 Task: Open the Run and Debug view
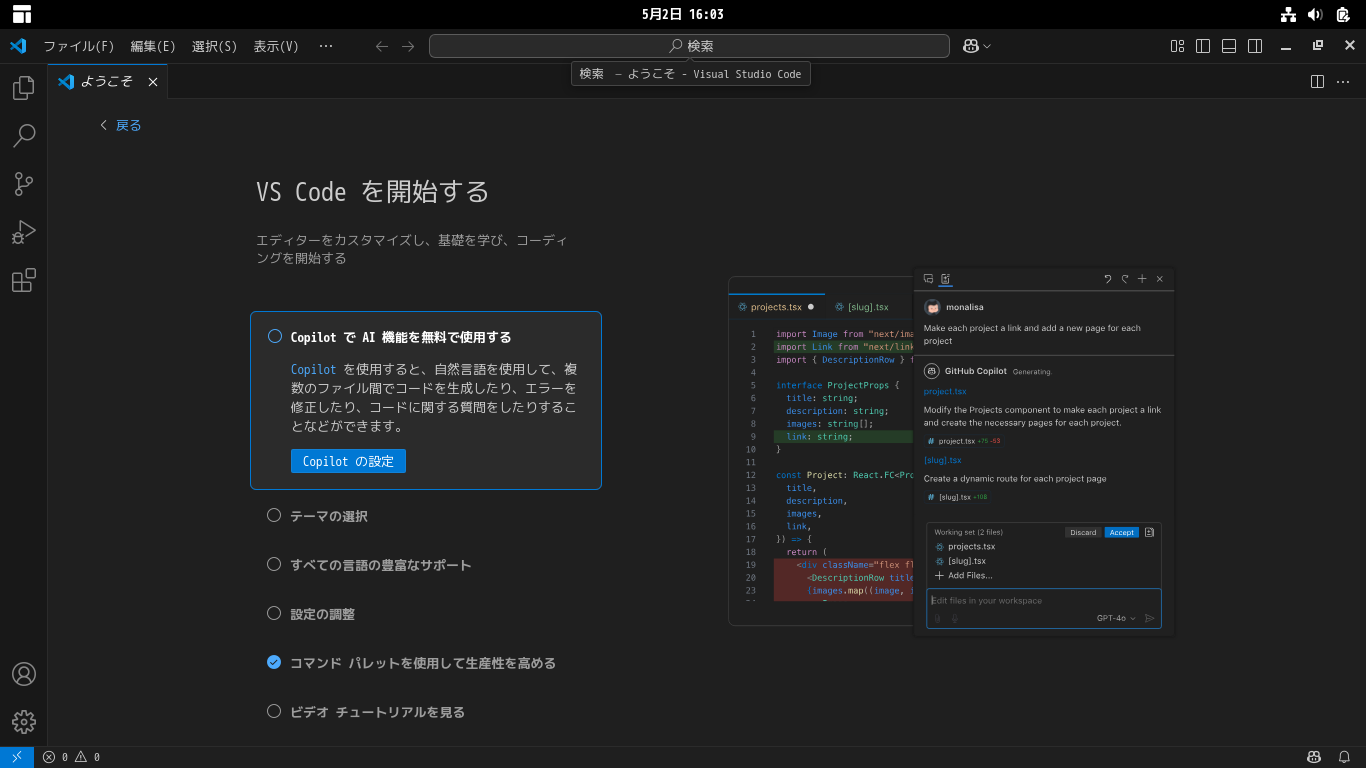tap(23, 232)
